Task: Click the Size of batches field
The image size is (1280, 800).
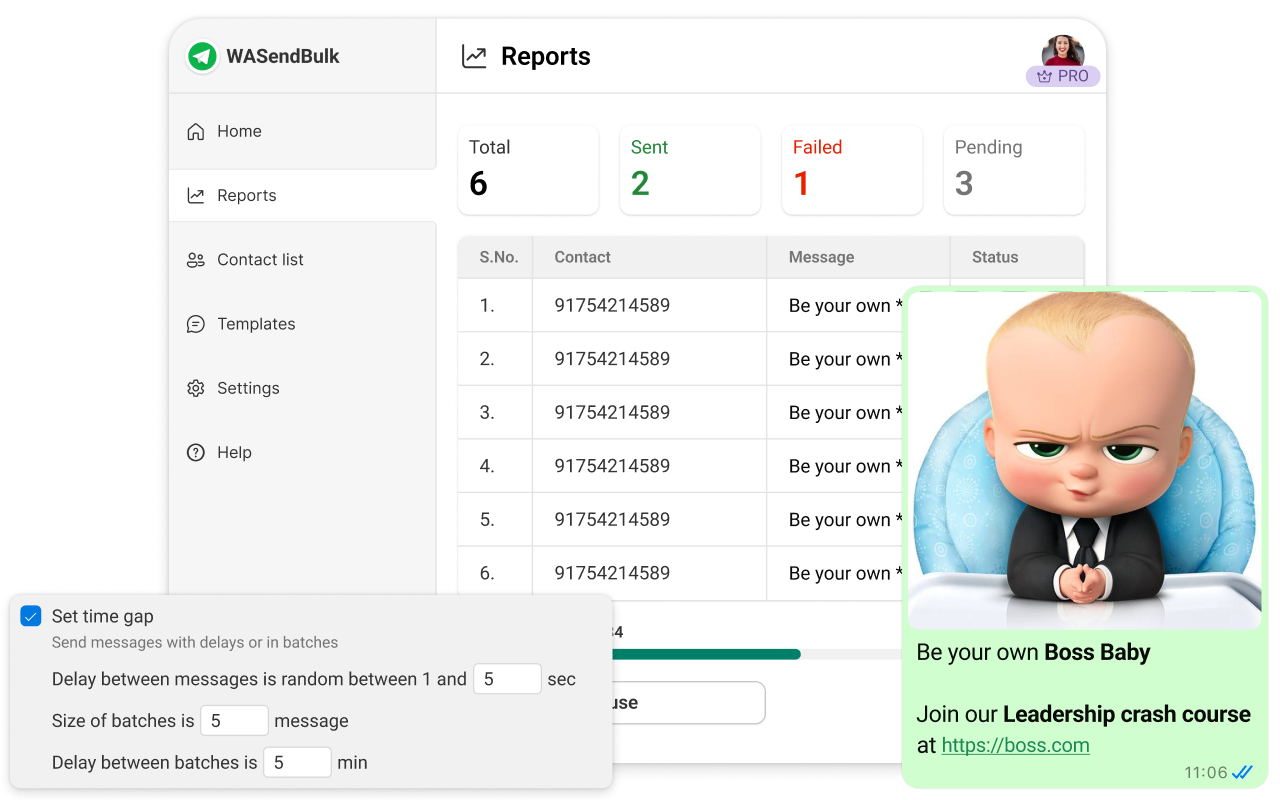Action: coord(234,721)
